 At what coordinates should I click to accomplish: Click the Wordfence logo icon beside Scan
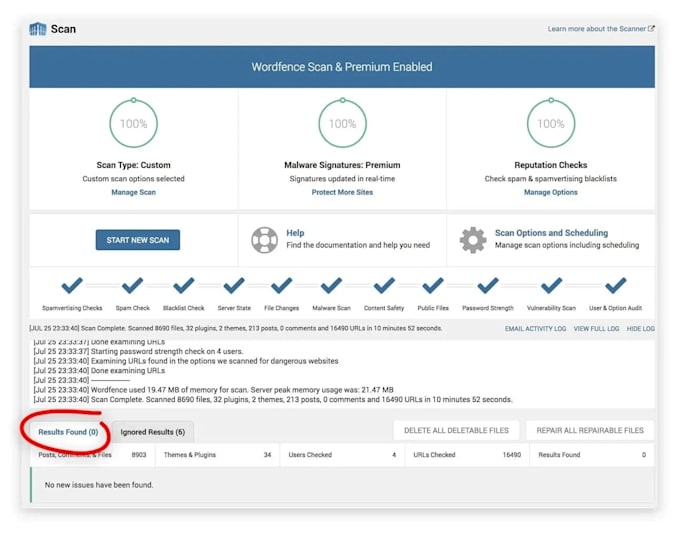click(38, 29)
